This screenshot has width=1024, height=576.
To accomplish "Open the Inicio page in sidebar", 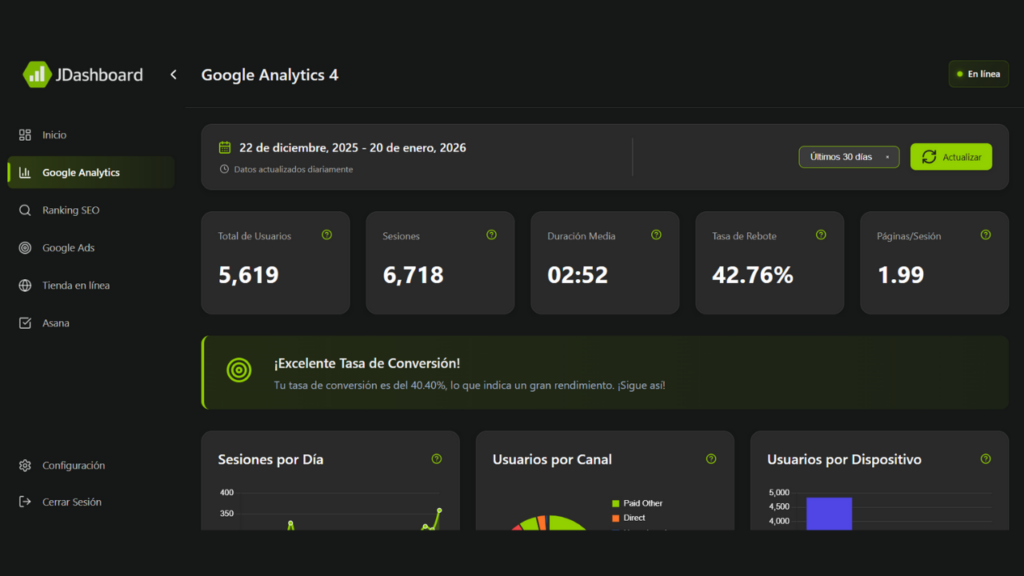I will pos(54,135).
